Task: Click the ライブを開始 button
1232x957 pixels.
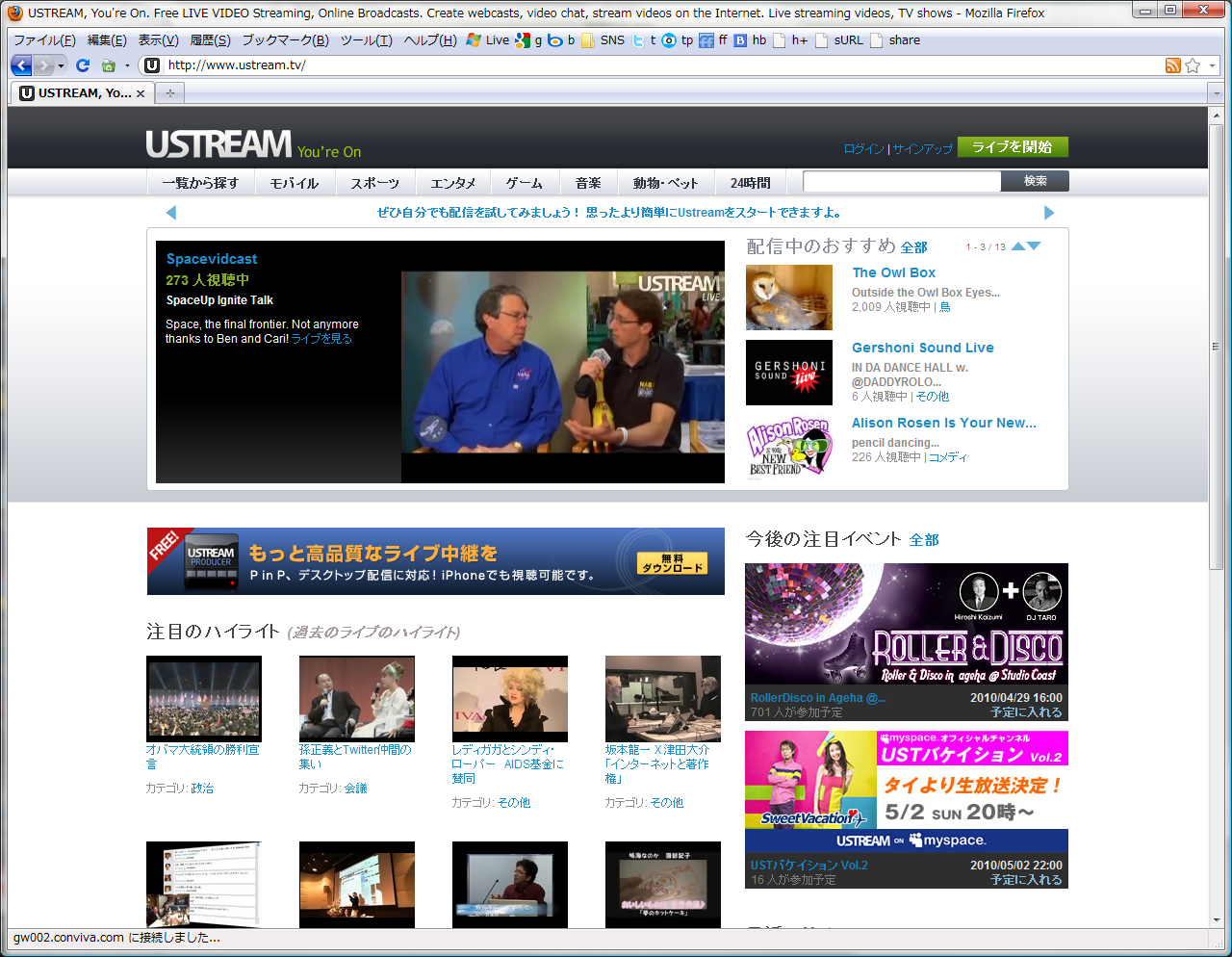Action: point(1013,146)
